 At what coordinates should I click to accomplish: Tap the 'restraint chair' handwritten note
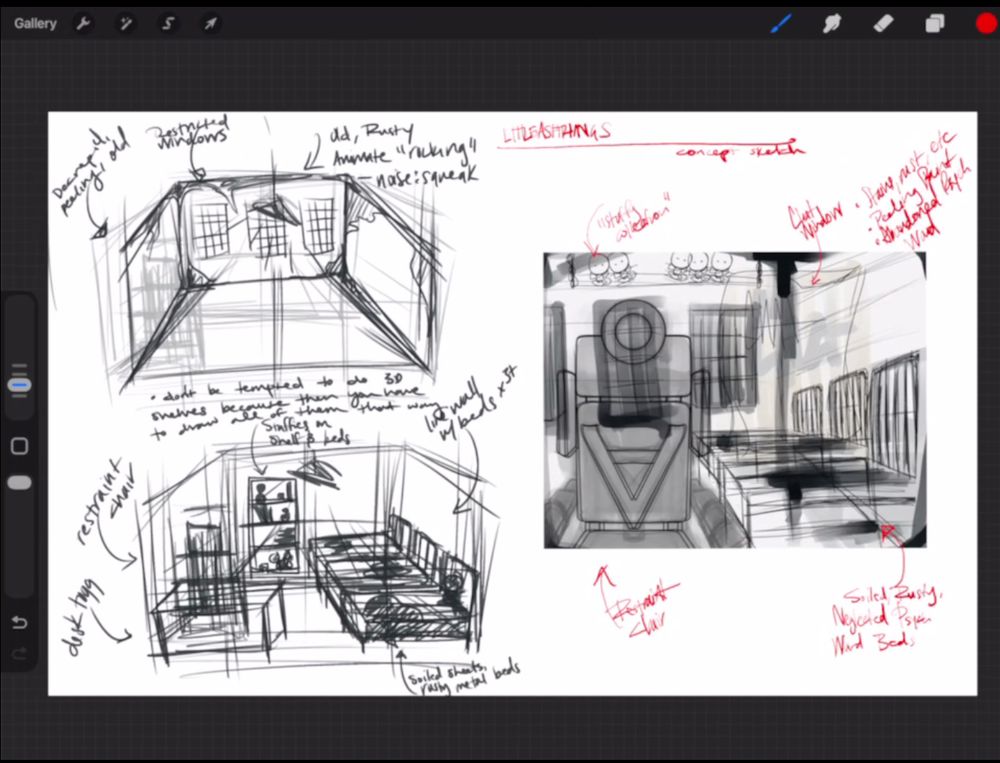[105, 501]
